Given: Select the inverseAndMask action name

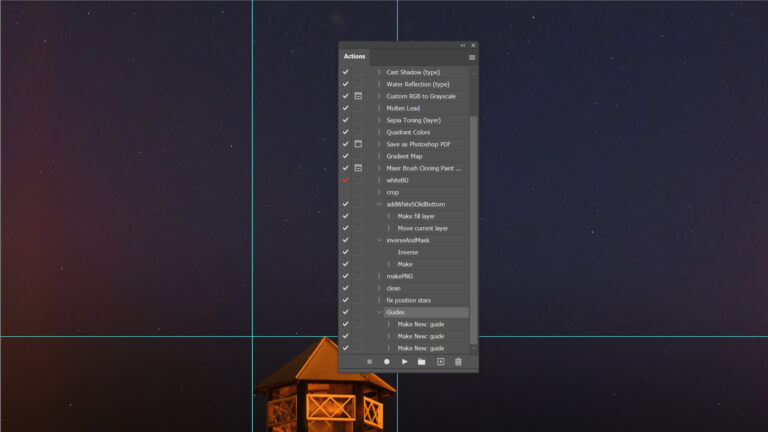Looking at the screenshot, I should pos(408,240).
